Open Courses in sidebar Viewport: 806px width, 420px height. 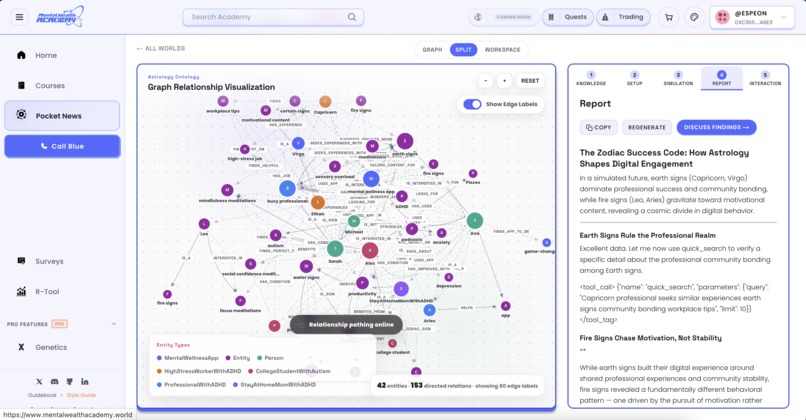[62, 85]
